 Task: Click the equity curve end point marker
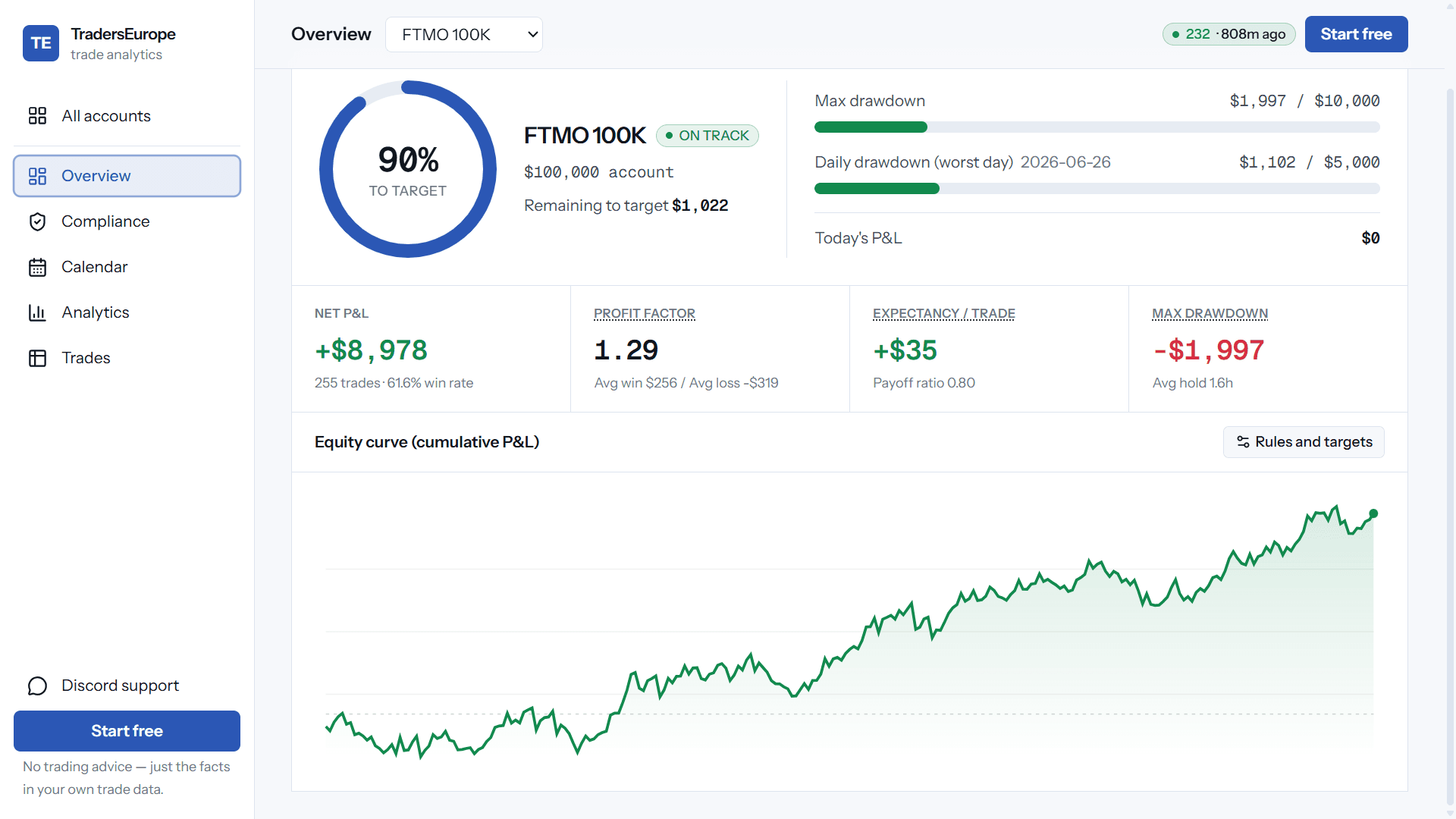click(1373, 513)
